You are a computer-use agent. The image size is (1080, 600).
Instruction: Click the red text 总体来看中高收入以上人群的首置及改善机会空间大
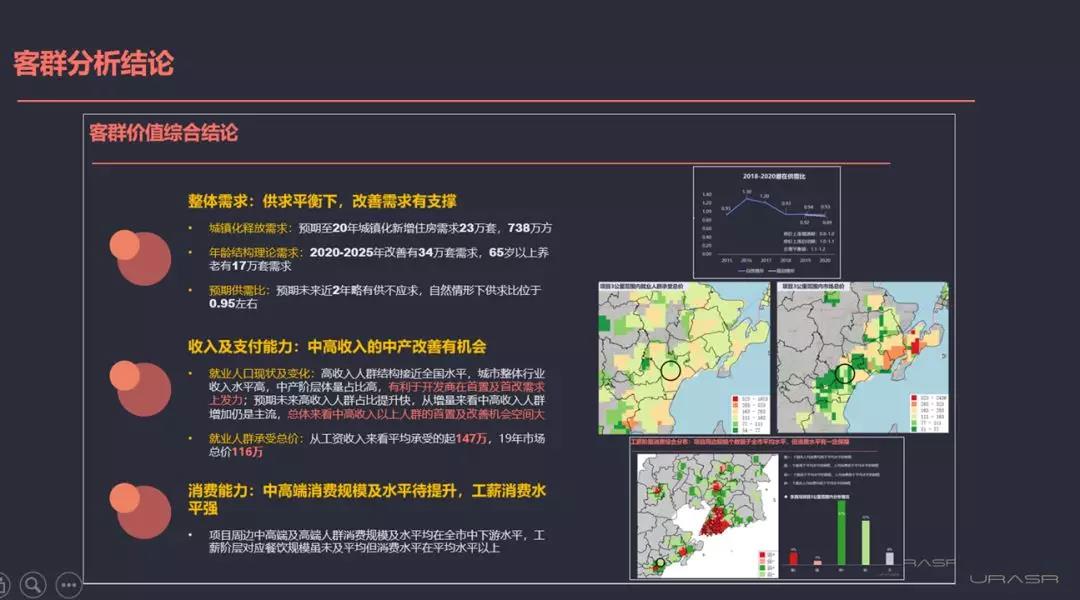click(x=415, y=414)
